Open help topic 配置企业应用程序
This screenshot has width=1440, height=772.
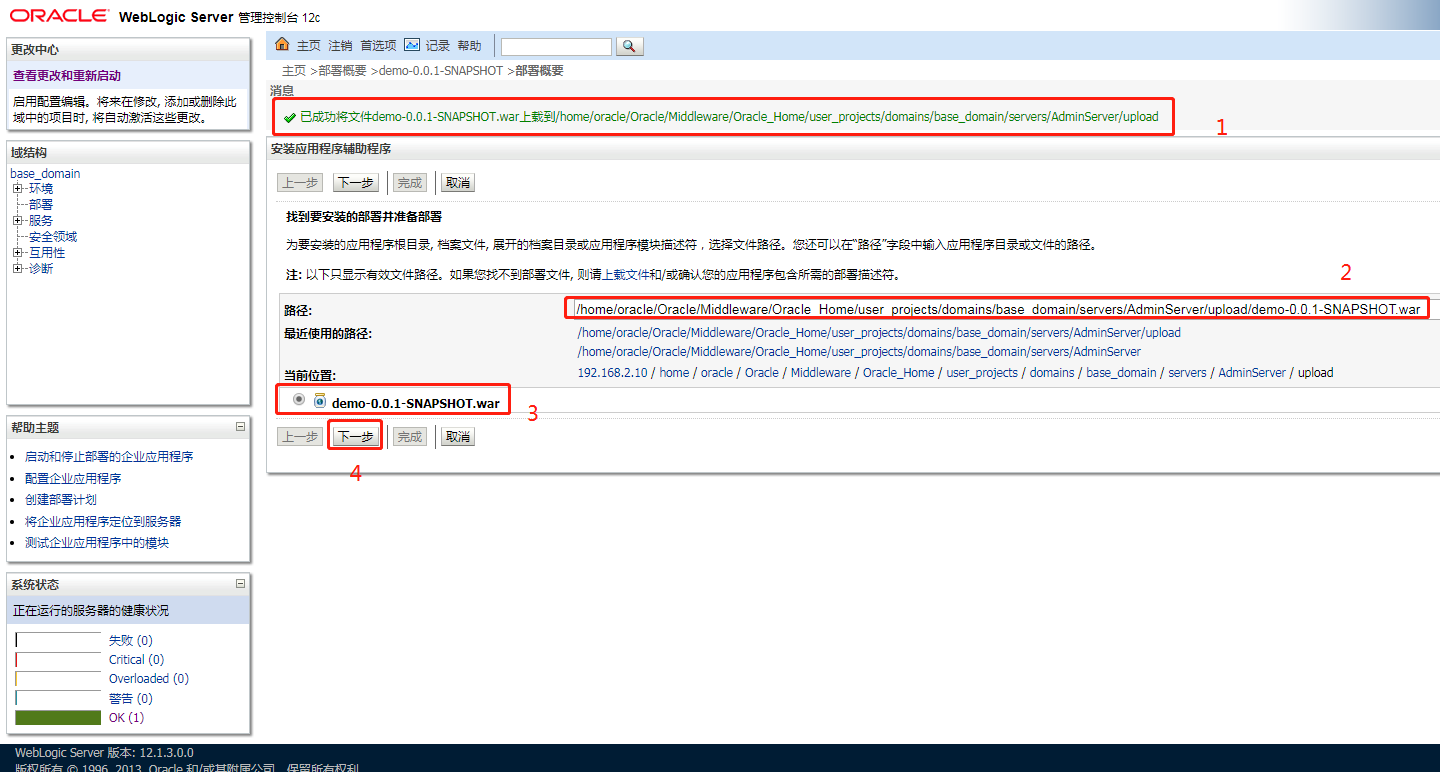[x=73, y=479]
